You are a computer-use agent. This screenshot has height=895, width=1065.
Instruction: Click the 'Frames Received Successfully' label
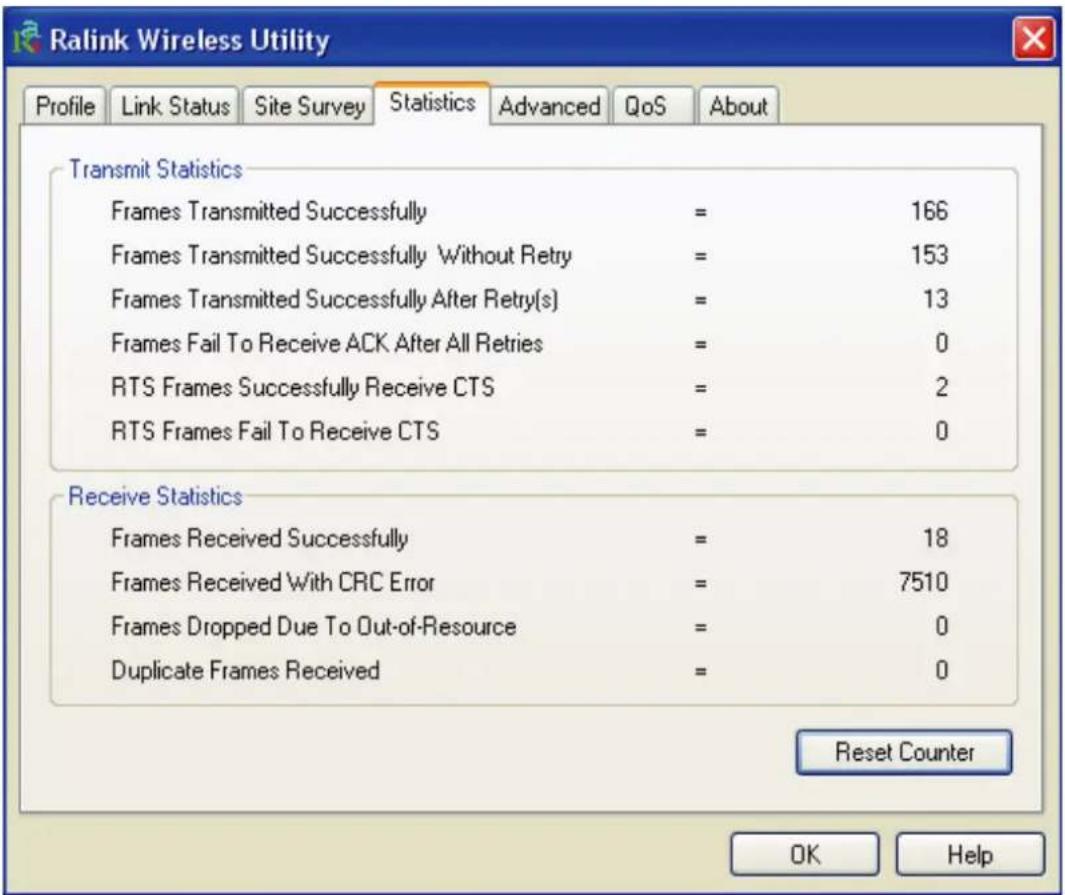[x=259, y=538]
